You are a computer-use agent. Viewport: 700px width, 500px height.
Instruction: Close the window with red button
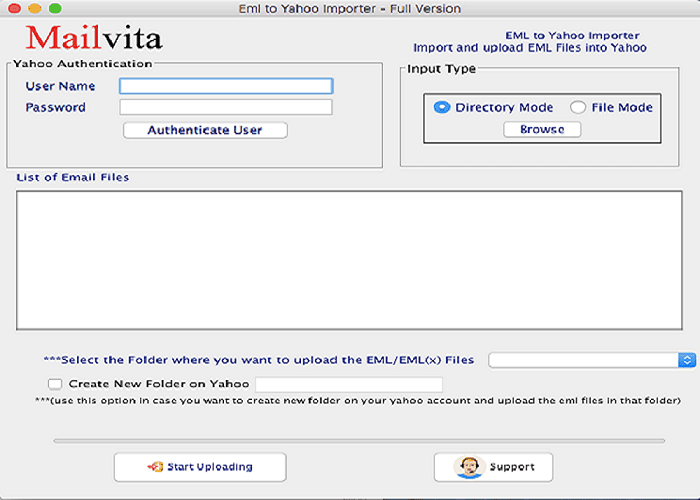pyautogui.click(x=14, y=8)
